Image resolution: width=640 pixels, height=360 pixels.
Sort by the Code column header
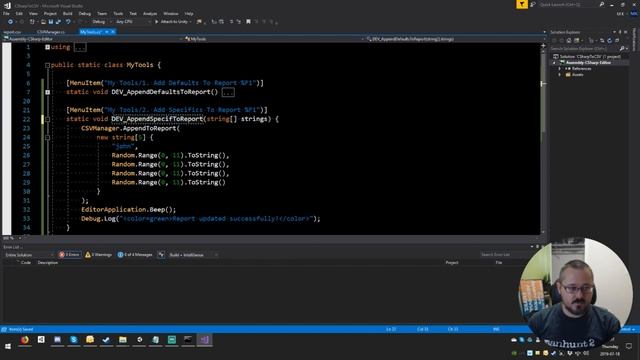[x=26, y=263]
